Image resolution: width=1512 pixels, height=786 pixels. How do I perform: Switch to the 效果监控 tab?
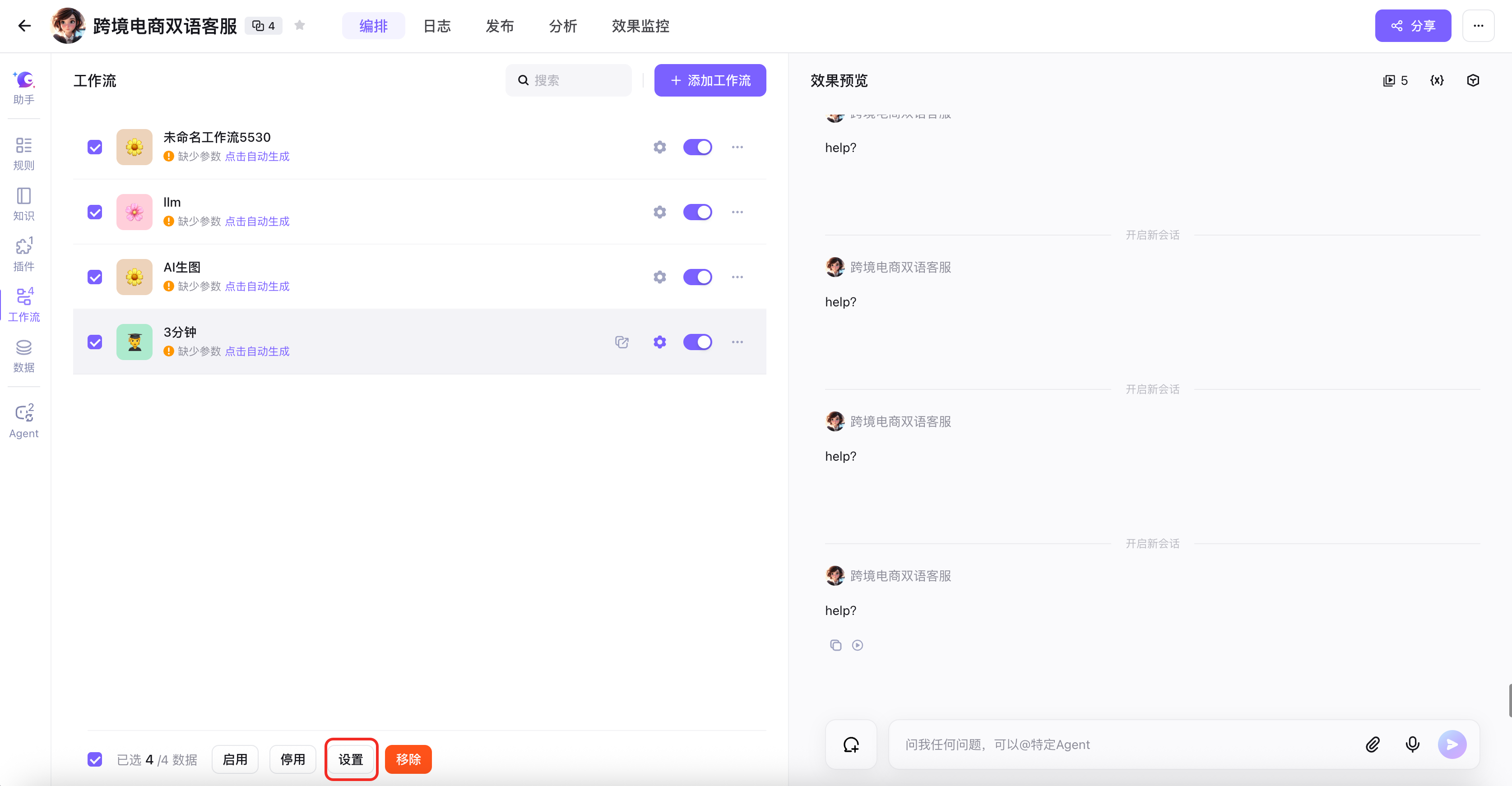click(640, 26)
